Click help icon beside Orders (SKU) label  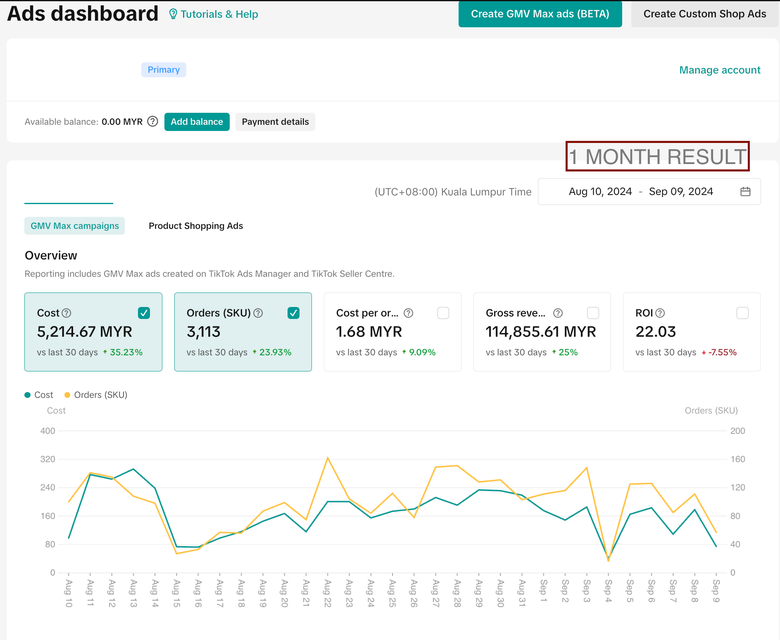tap(258, 313)
